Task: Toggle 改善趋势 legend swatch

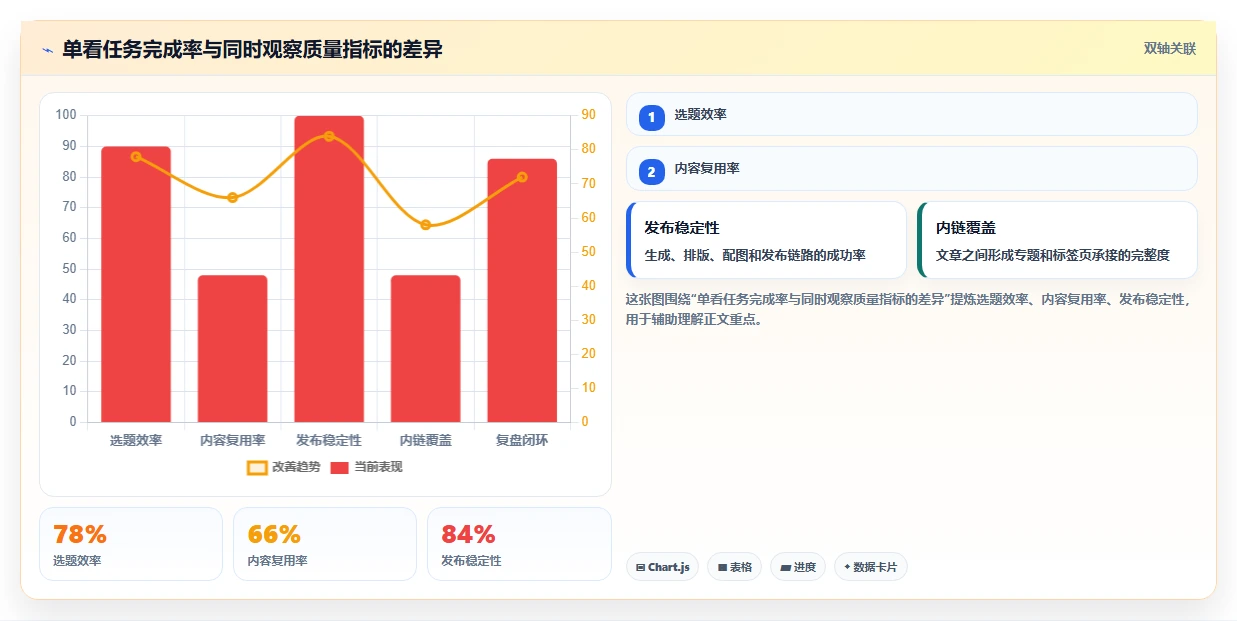Action: (x=257, y=467)
